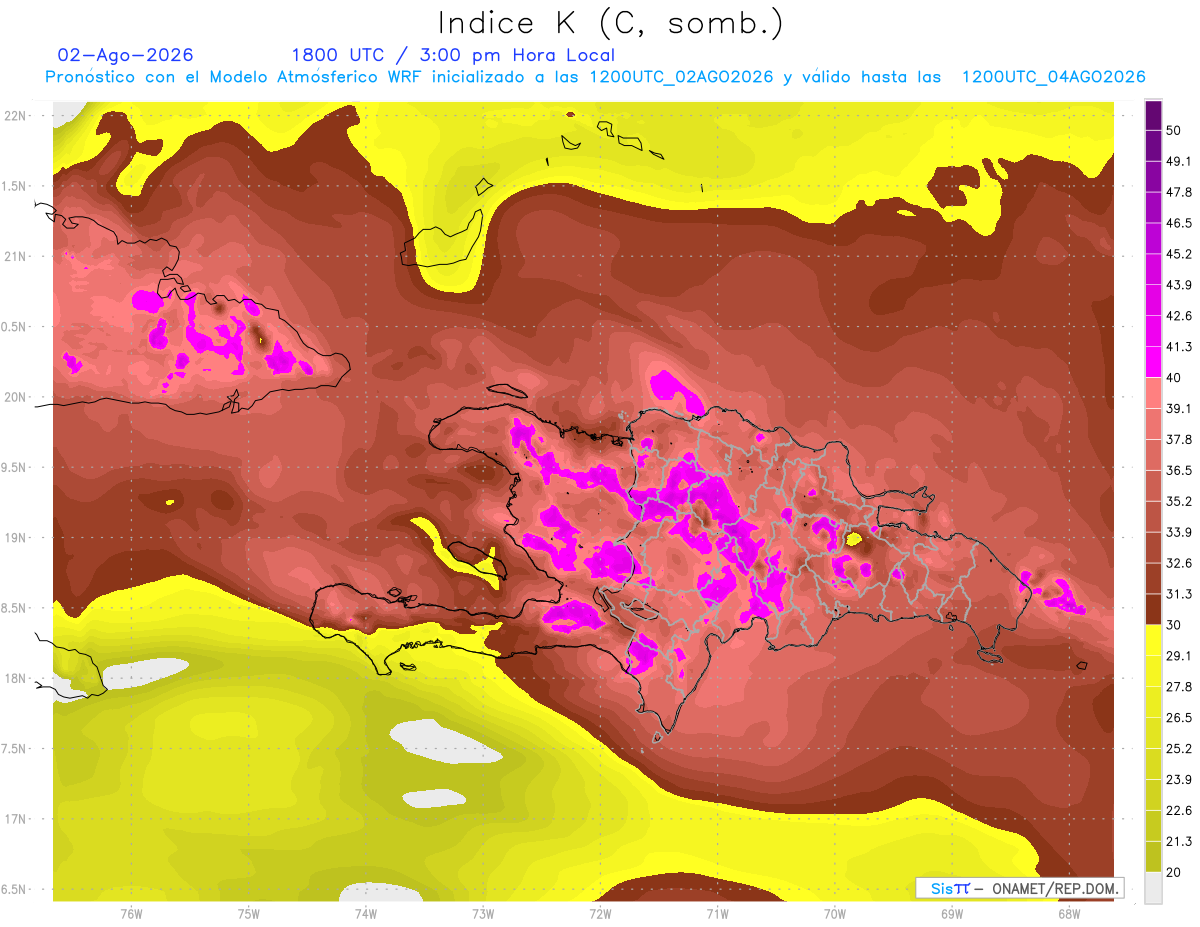Click the legend value "36.5"
This screenshot has height=927, width=1200.
(1180, 470)
